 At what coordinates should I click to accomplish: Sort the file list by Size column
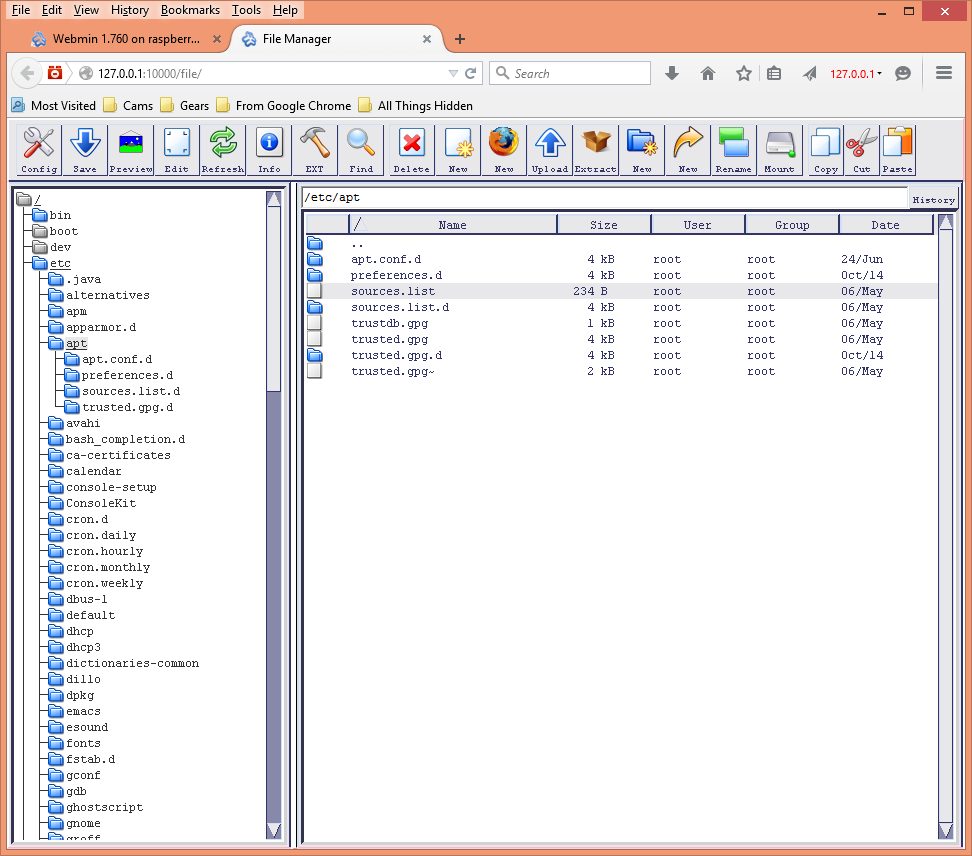[604, 225]
